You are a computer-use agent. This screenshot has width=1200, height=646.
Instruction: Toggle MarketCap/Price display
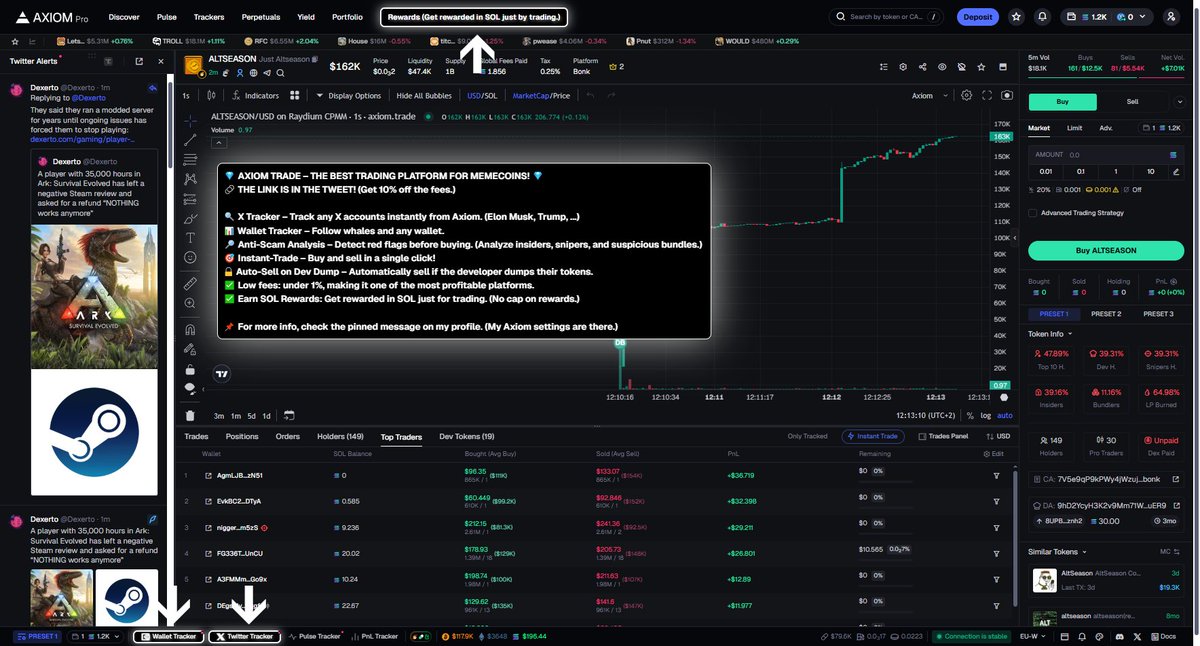[541, 96]
